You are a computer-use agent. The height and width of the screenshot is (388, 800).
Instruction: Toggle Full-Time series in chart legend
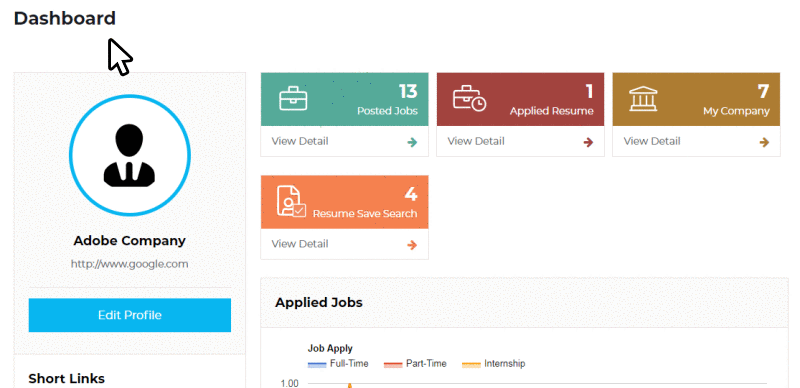(x=338, y=364)
